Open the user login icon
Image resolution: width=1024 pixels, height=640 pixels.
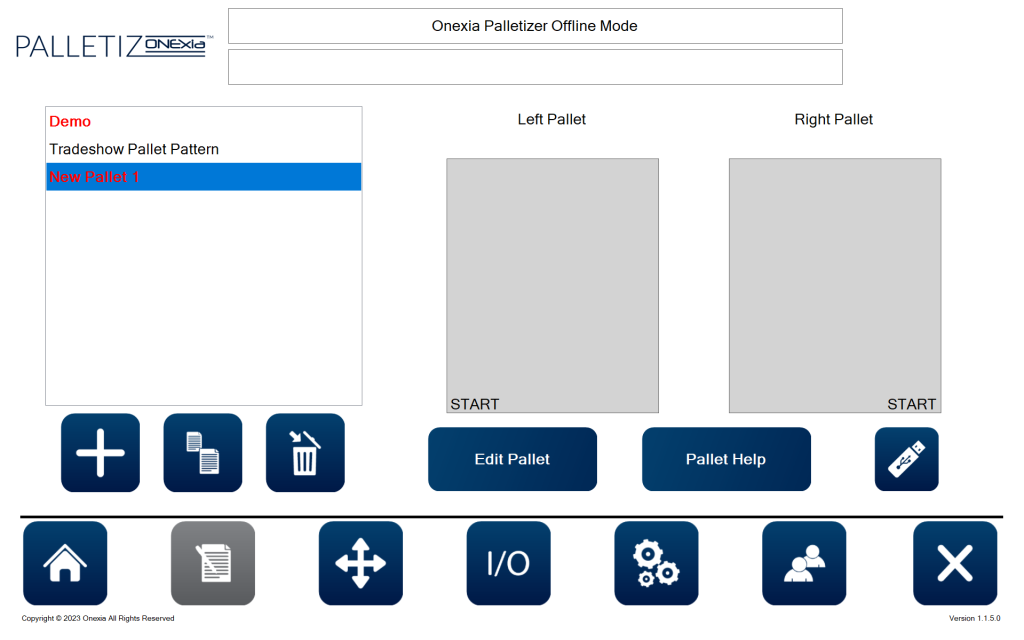point(804,563)
